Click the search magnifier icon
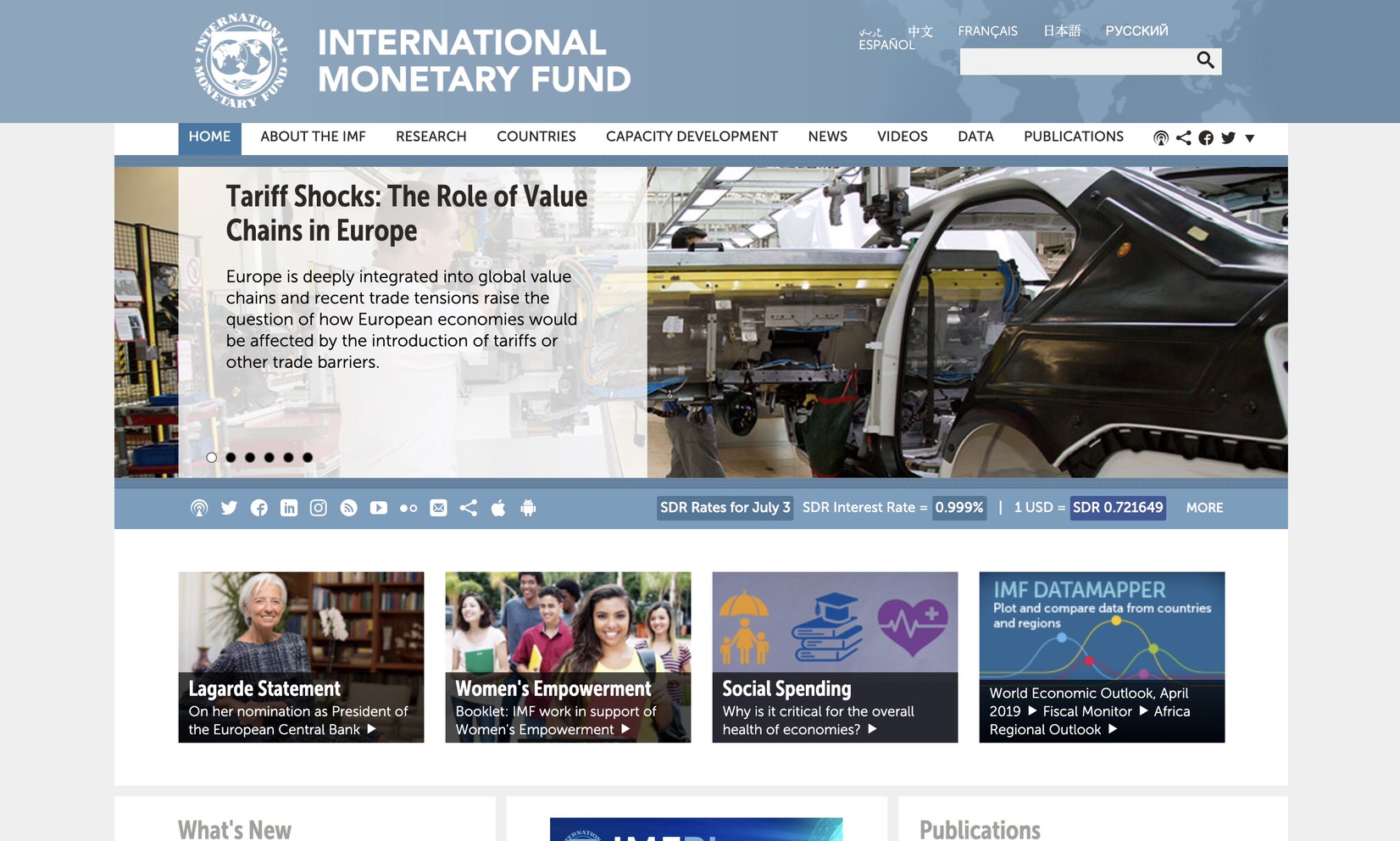 (x=1205, y=60)
